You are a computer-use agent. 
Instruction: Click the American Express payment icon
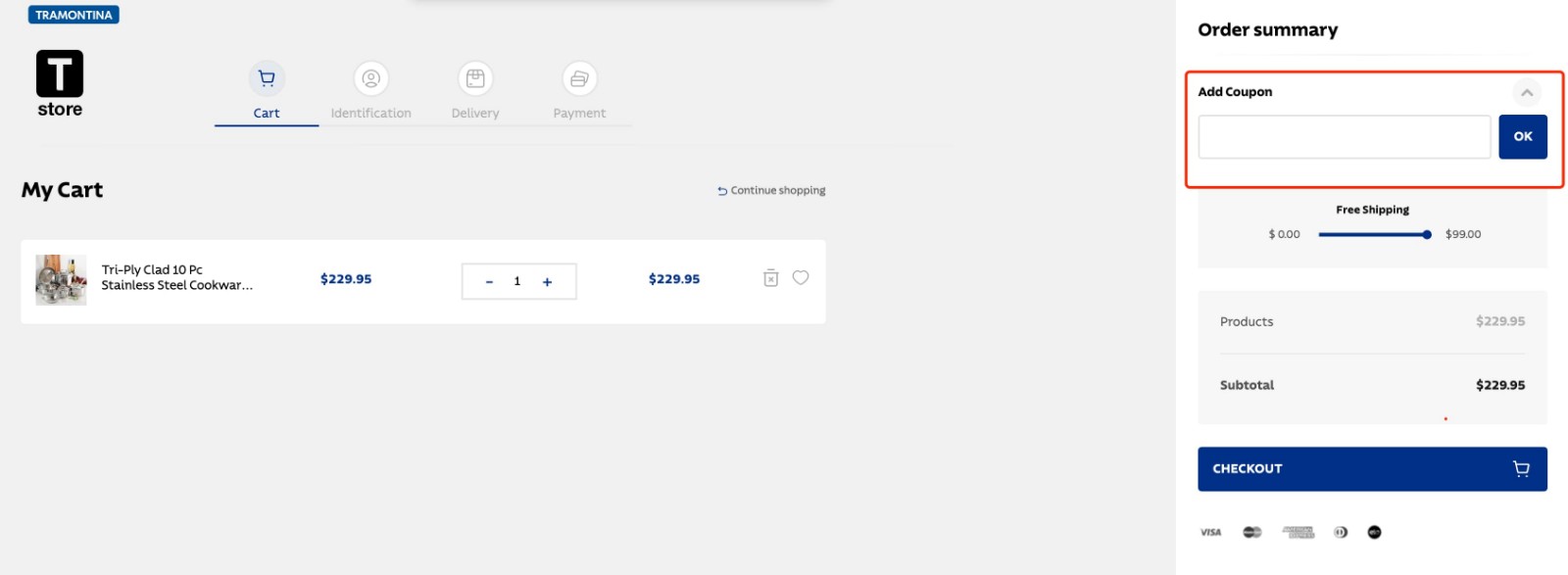1298,532
